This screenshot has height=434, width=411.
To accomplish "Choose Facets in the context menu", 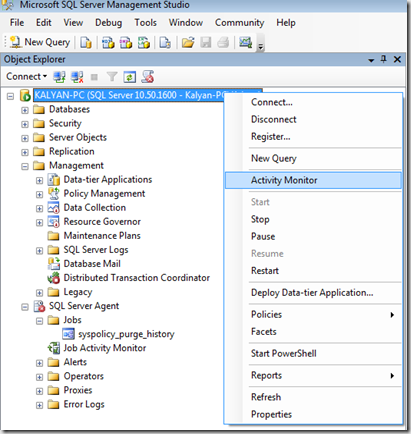I will [313, 332].
